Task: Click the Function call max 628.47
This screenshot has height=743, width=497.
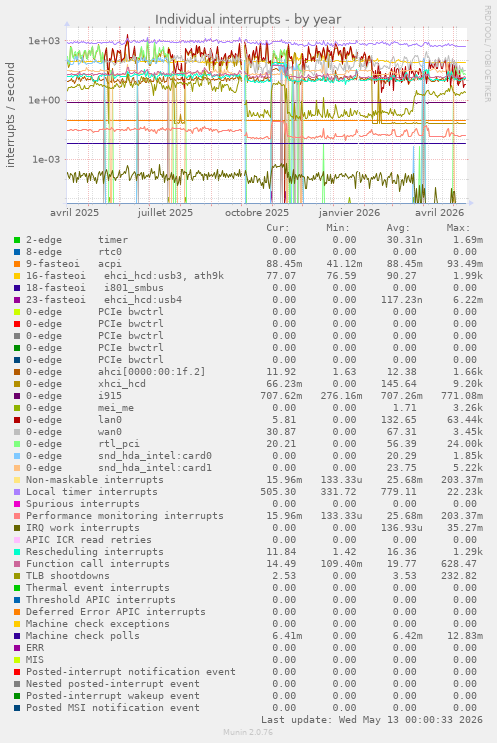Action: click(x=459, y=564)
